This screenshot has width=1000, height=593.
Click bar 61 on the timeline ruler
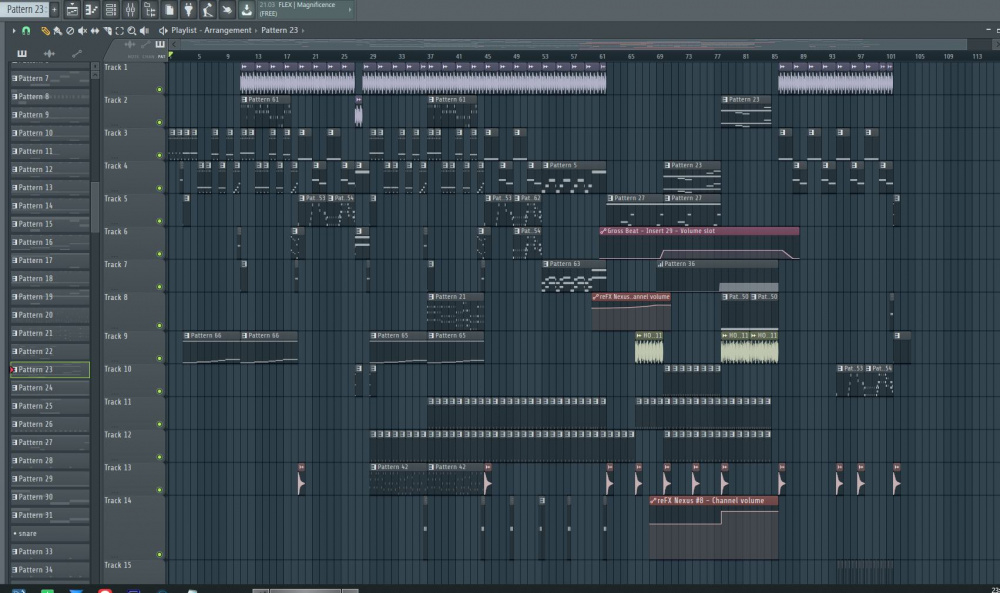[602, 56]
